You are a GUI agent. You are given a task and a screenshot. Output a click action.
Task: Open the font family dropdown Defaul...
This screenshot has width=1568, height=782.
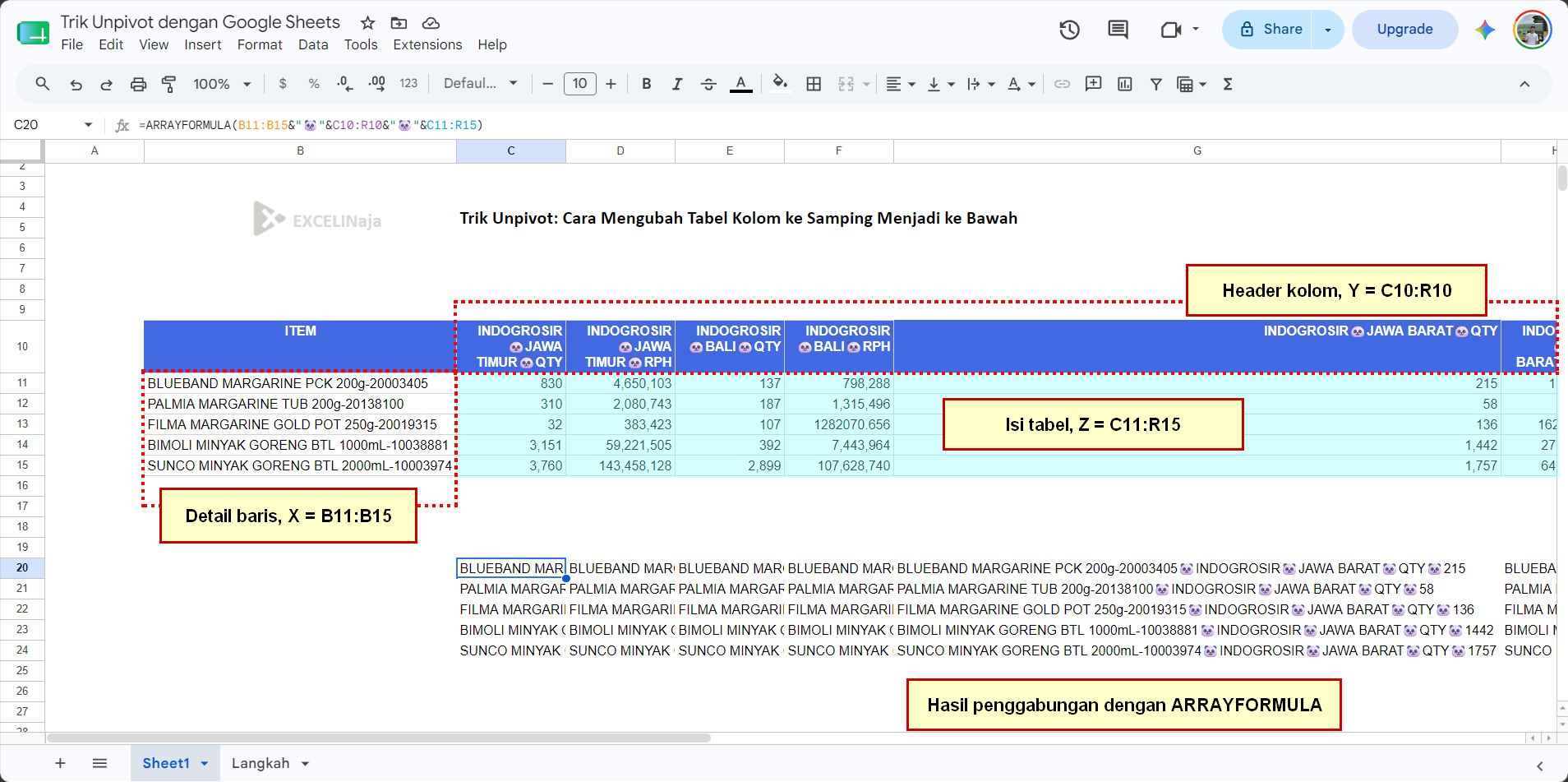coord(480,84)
